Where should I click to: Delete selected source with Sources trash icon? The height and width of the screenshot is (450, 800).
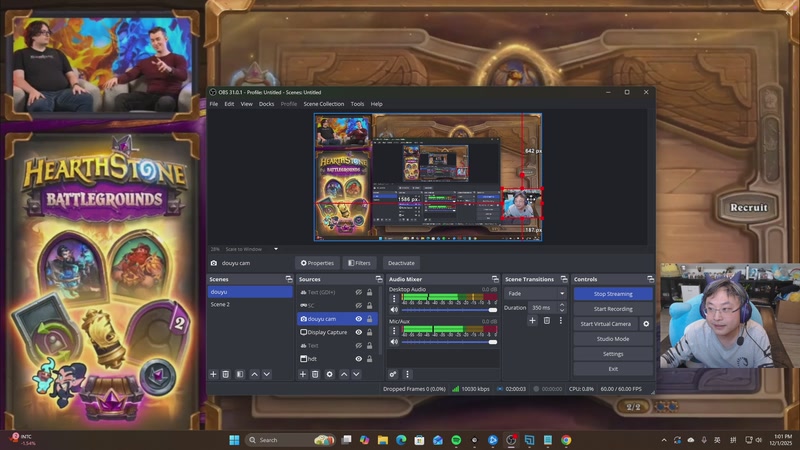(315, 374)
